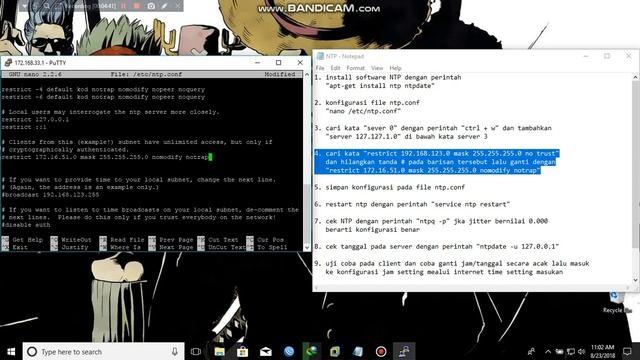This screenshot has height=360, width=640.
Task: Click the PuTTY title bar icon
Action: (8, 62)
